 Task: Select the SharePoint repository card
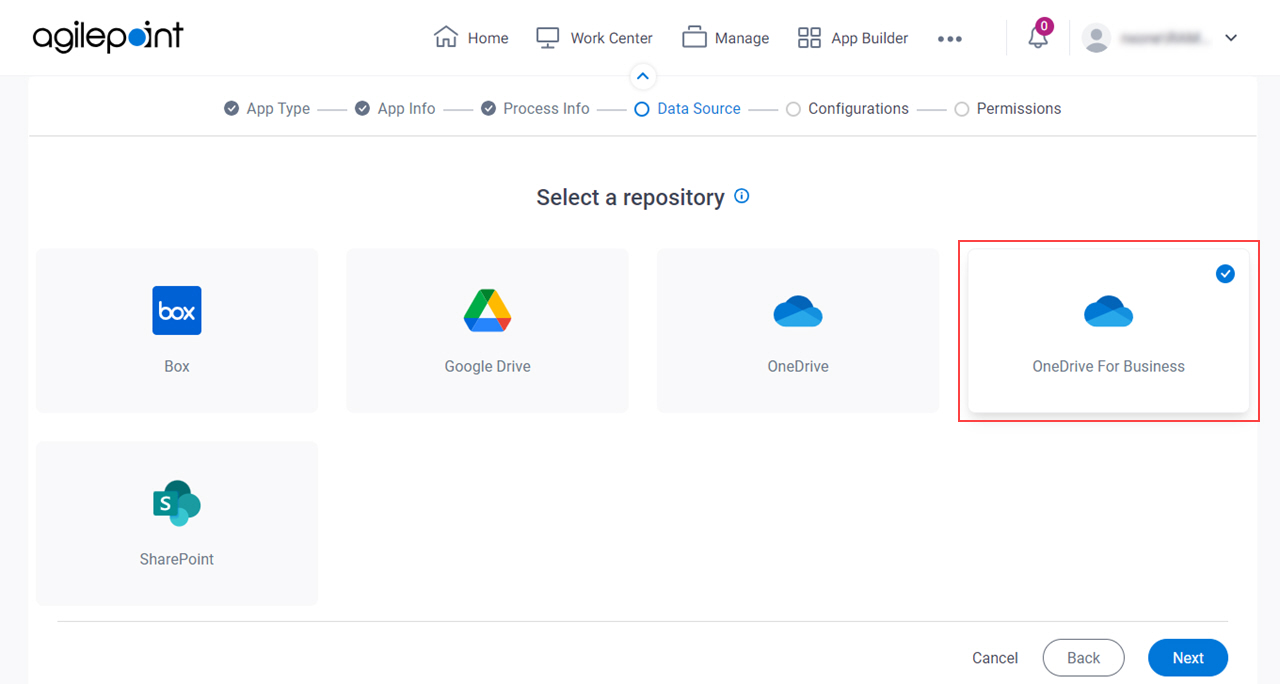point(177,523)
